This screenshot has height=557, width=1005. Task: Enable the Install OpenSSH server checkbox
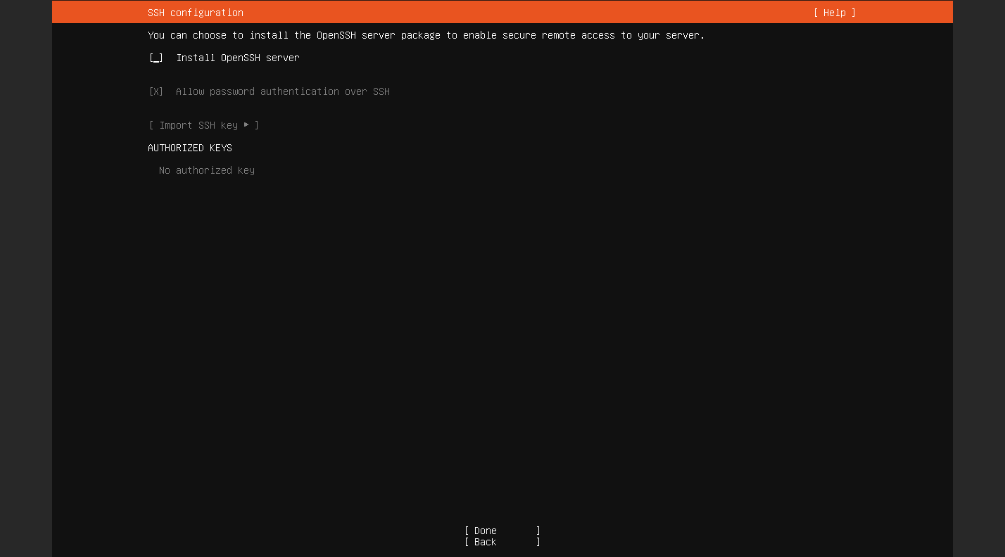pyautogui.click(x=156, y=58)
